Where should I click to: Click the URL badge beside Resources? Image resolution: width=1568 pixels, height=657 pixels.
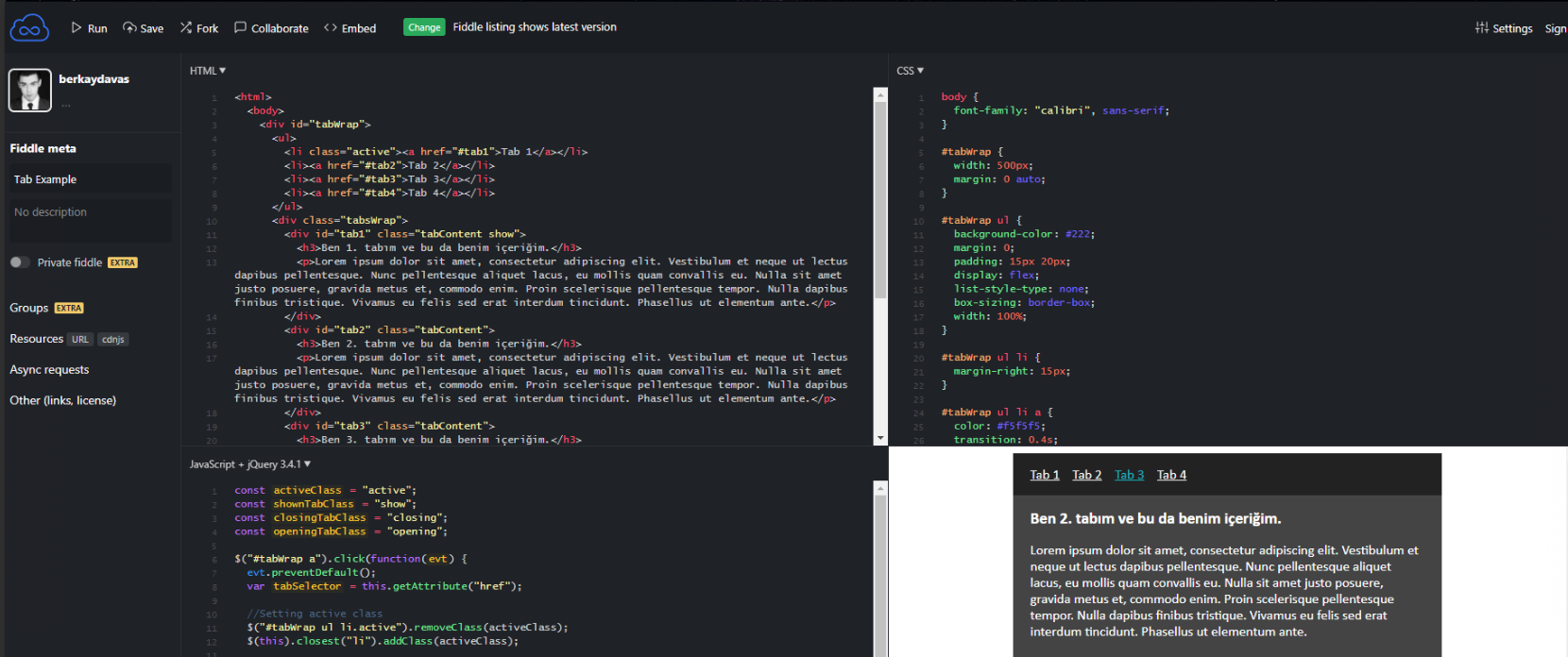click(80, 340)
